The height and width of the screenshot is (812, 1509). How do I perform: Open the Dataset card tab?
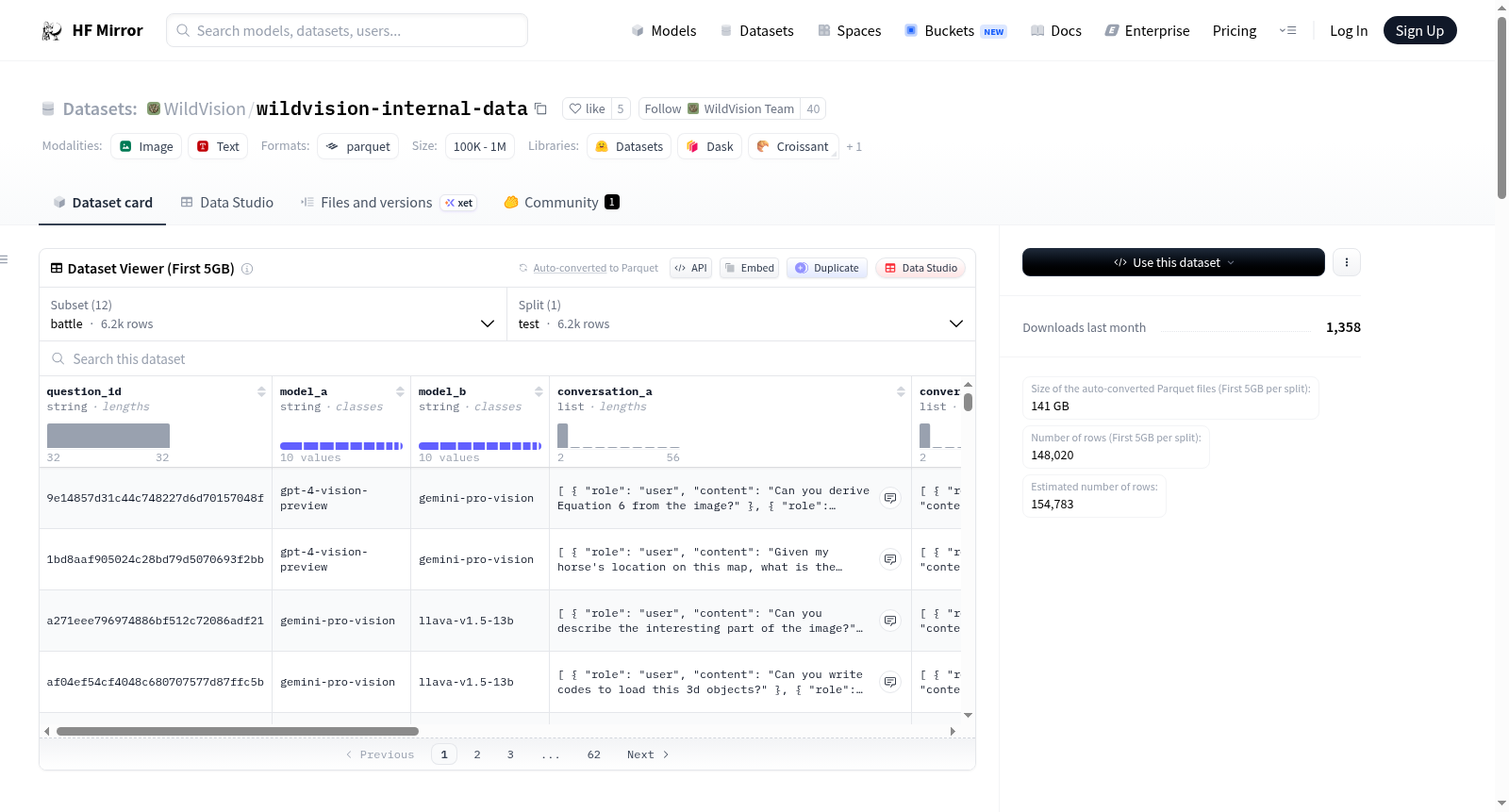click(x=102, y=202)
